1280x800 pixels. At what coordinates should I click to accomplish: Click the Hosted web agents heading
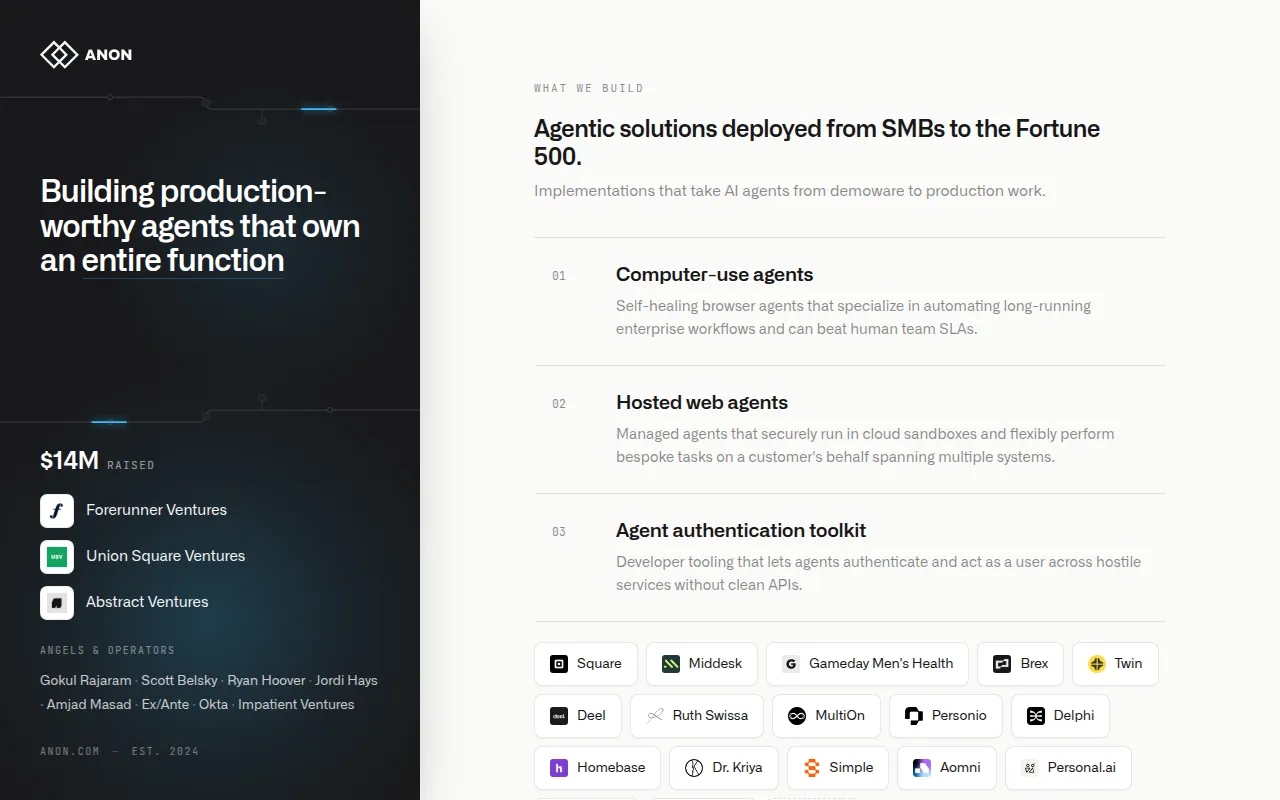(702, 402)
